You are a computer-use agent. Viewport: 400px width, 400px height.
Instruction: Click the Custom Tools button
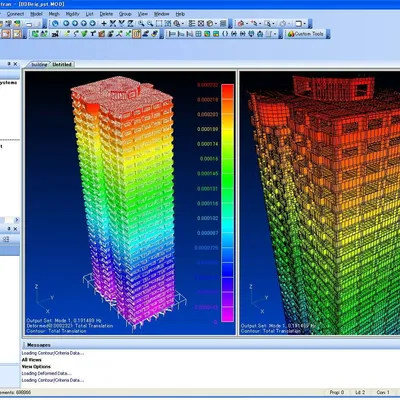[x=306, y=34]
